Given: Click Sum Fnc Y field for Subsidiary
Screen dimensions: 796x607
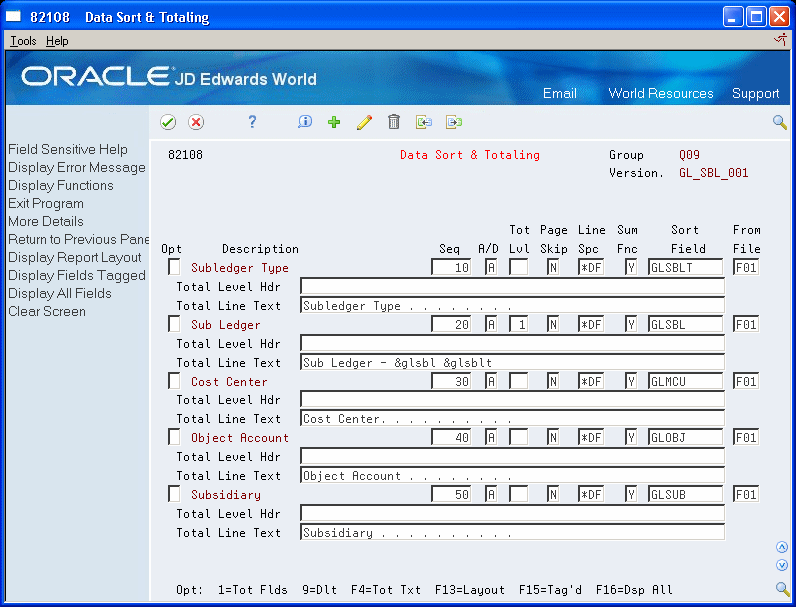Looking at the screenshot, I should [631, 494].
